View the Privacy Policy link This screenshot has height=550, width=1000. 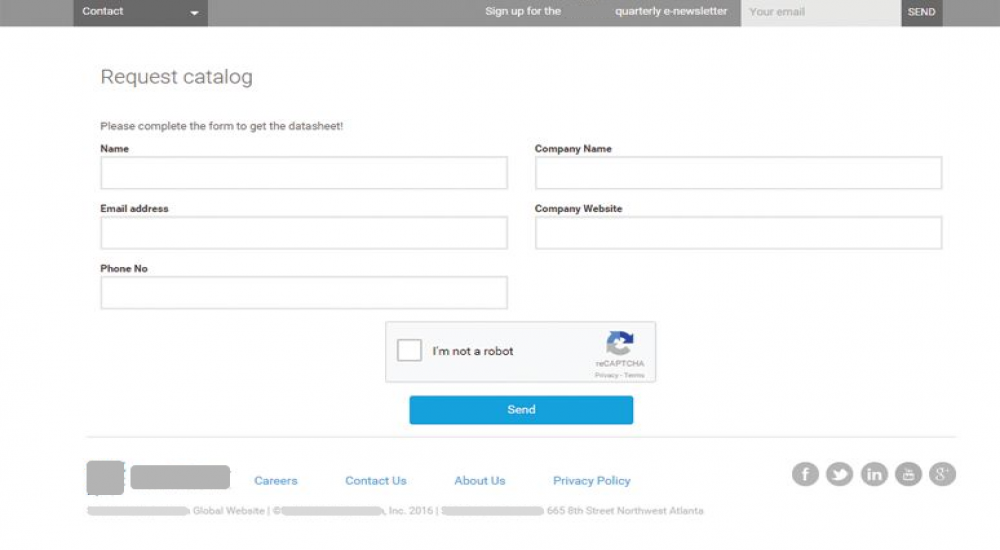tap(592, 481)
